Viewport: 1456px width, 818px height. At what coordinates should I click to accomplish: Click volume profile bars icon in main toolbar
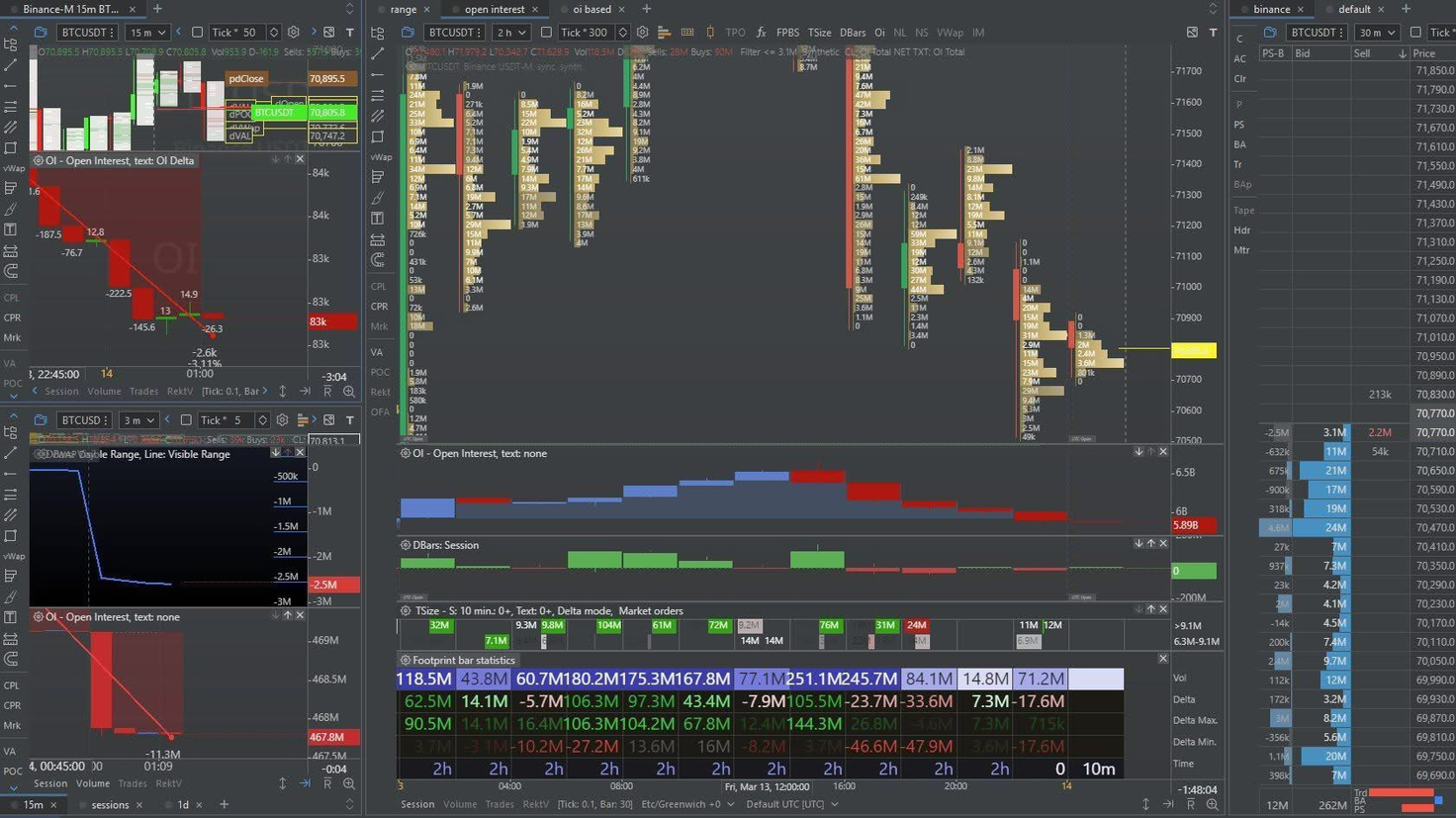(664, 33)
